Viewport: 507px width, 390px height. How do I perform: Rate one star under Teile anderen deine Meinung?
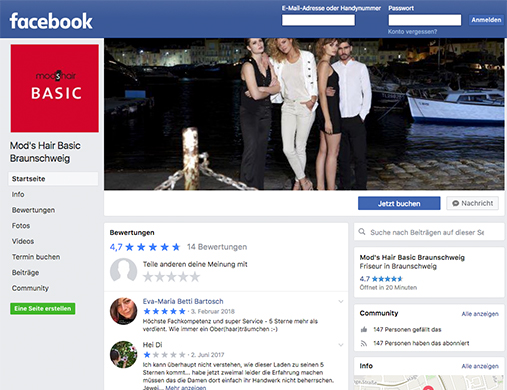coord(148,277)
